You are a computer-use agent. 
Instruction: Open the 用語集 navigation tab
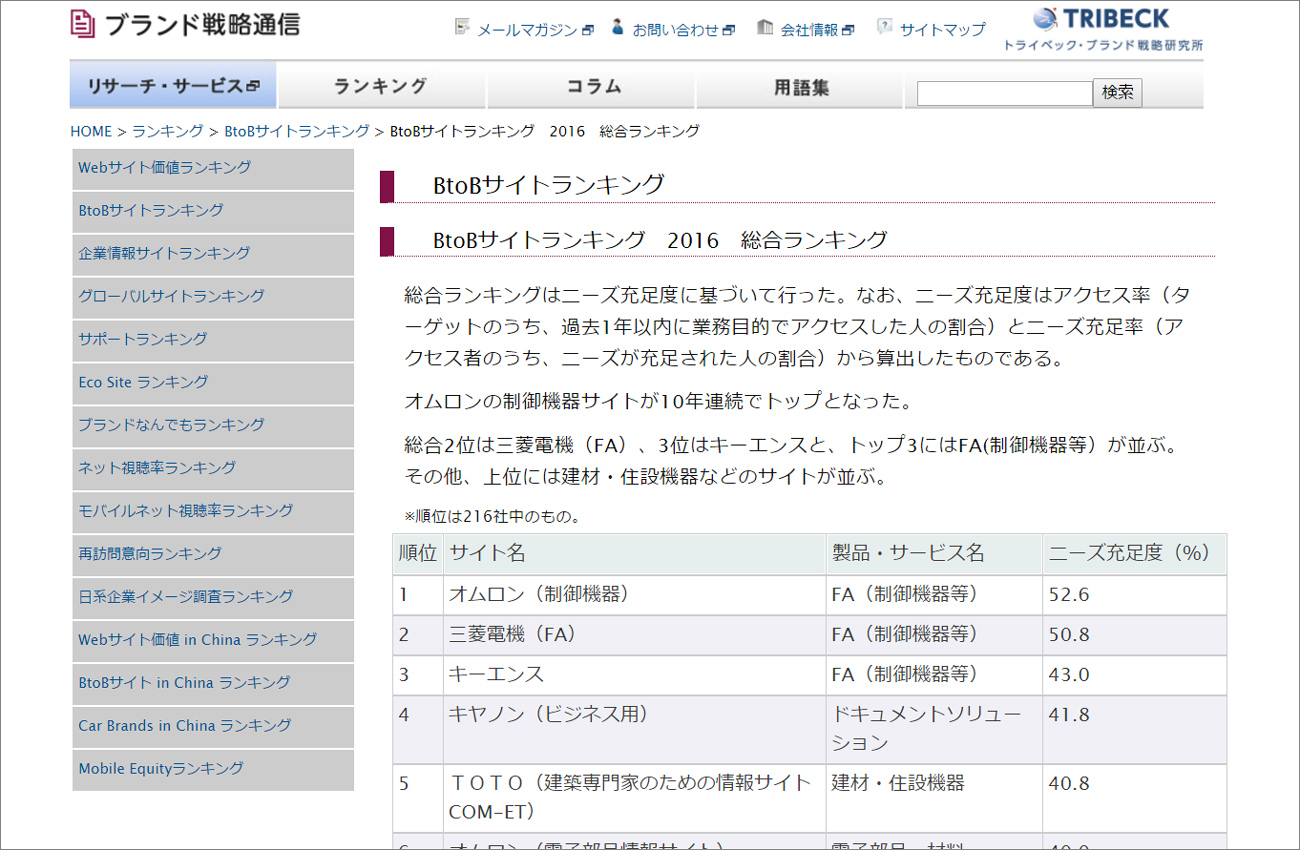[800, 86]
